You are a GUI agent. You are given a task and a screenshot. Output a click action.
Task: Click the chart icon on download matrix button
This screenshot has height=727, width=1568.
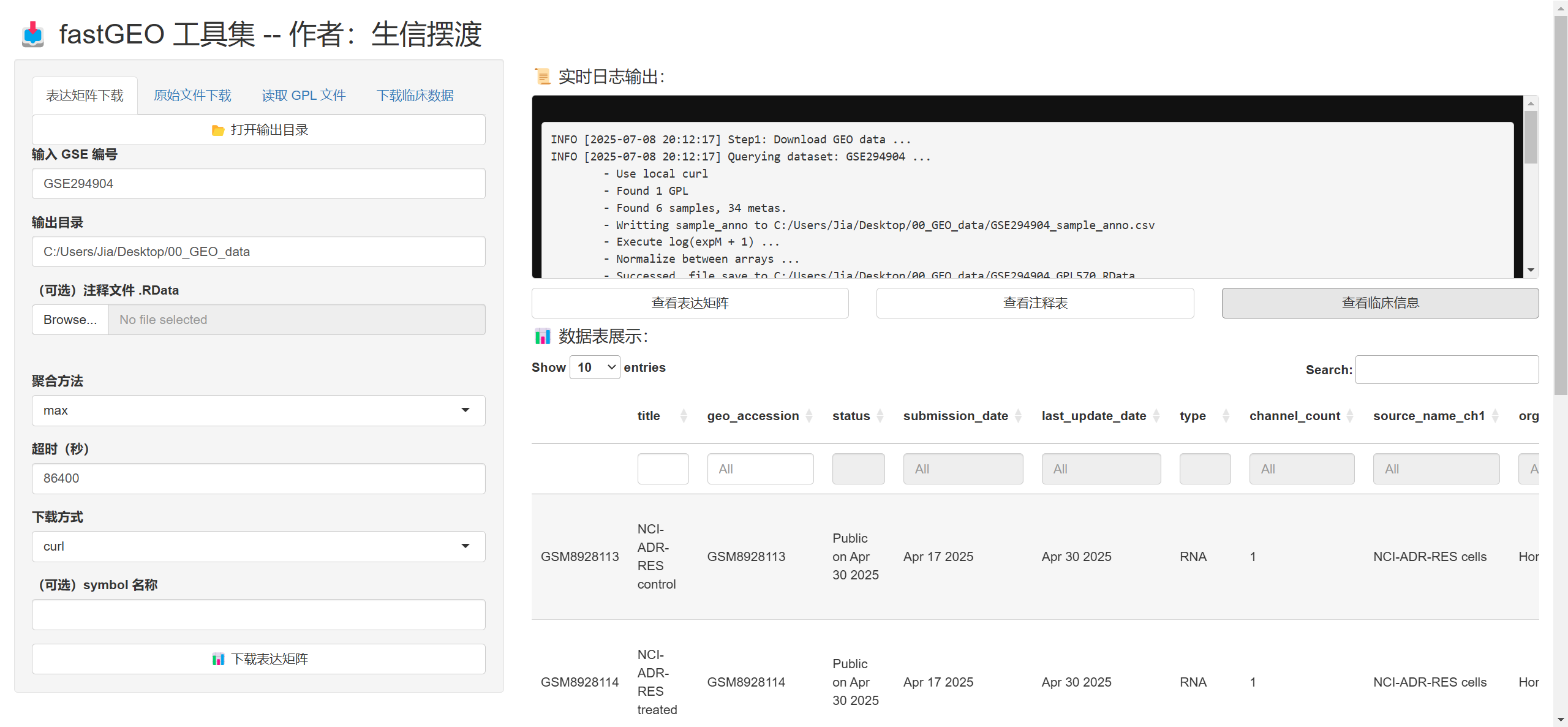point(218,659)
